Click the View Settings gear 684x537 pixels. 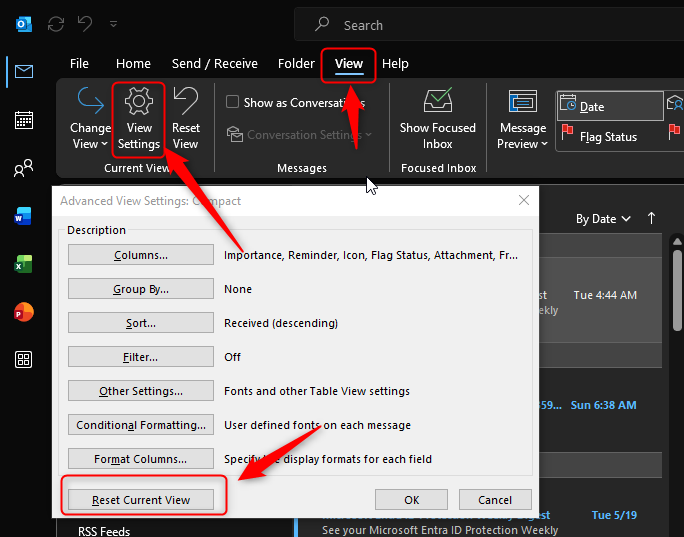point(139,120)
